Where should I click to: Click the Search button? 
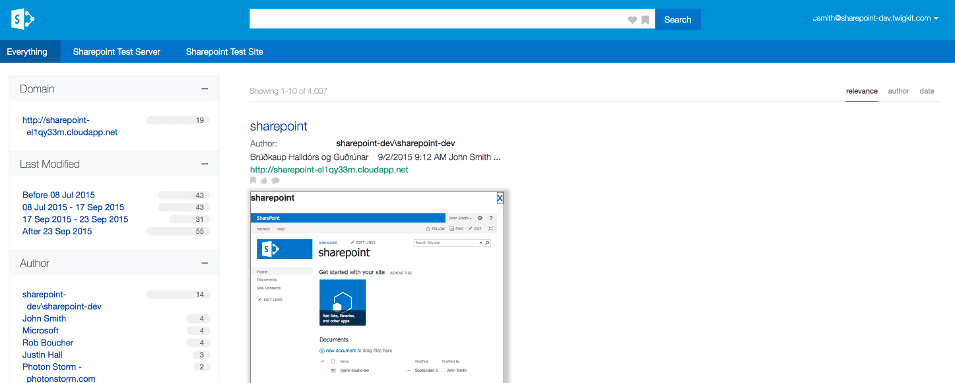(678, 19)
